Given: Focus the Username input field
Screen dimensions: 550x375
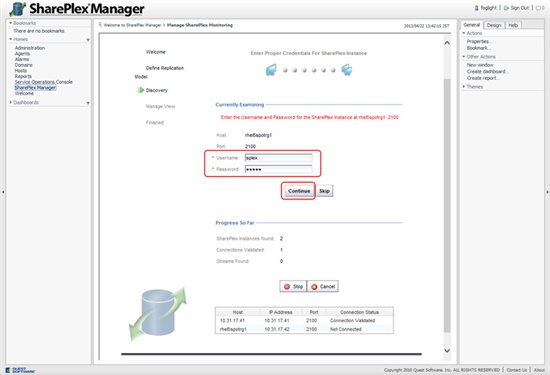Looking at the screenshot, I should click(279, 158).
